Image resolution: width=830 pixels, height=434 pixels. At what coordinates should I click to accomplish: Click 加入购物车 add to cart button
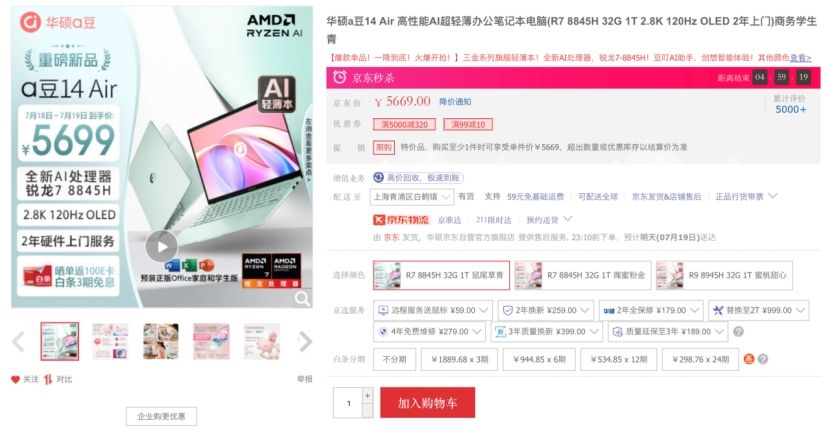pyautogui.click(x=428, y=403)
